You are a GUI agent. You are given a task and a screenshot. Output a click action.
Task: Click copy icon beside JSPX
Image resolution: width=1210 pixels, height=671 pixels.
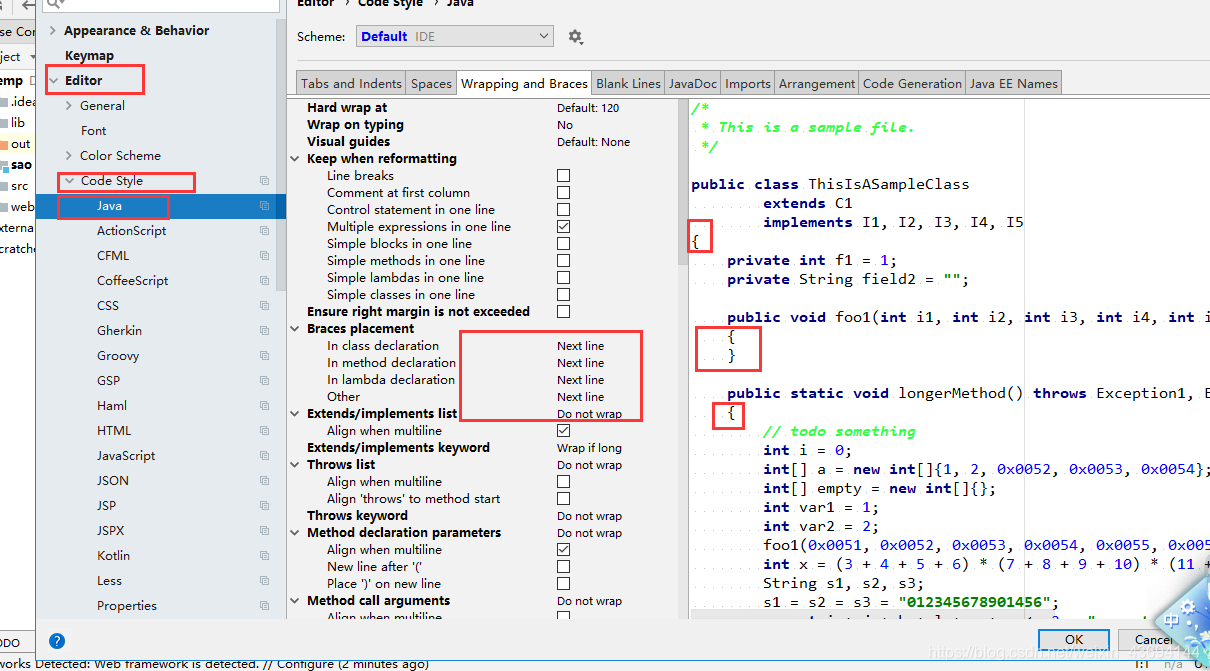pos(264,531)
